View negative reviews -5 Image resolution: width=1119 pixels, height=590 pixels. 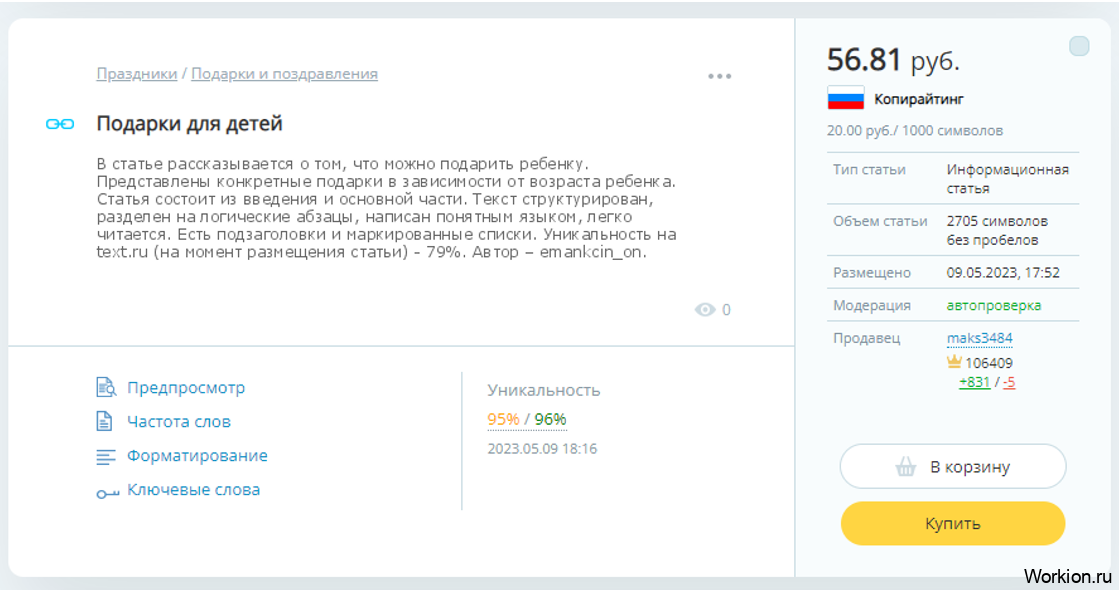point(1009,382)
